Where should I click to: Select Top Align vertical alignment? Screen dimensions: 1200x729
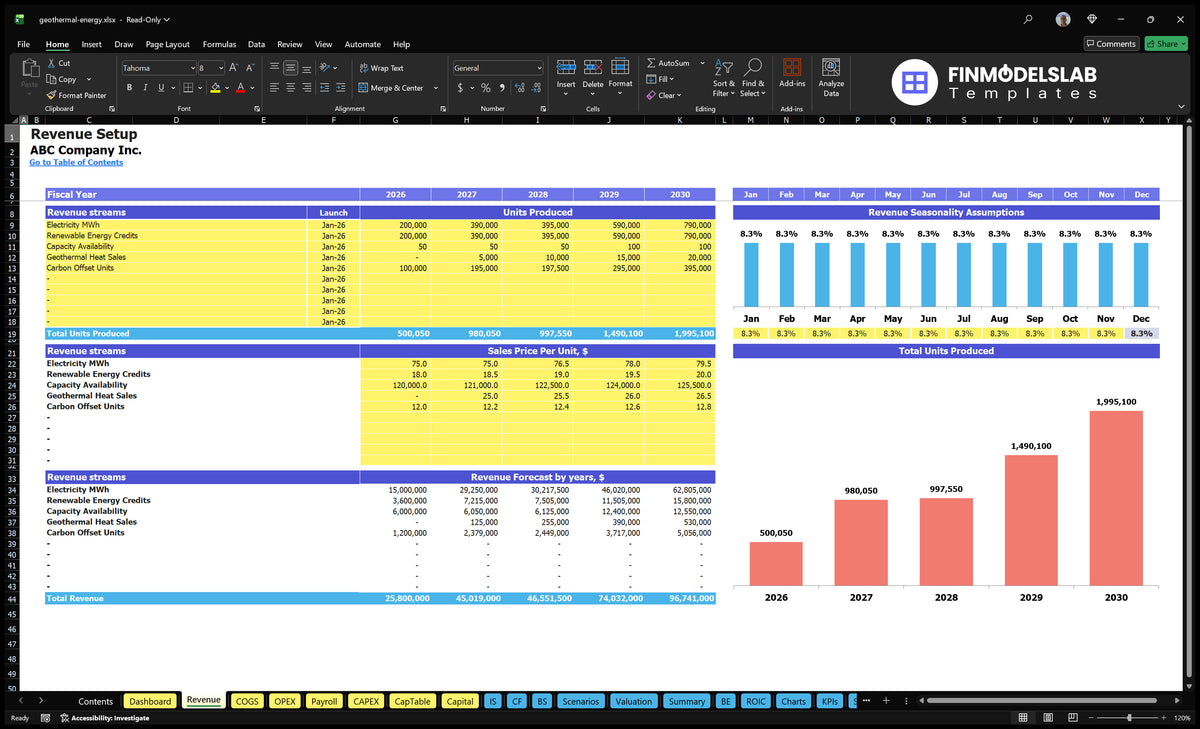[x=274, y=68]
